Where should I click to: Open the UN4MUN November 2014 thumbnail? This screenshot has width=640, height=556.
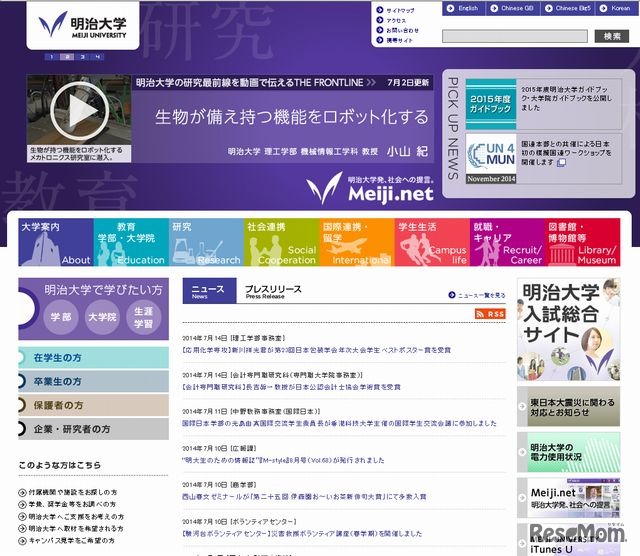[x=491, y=159]
